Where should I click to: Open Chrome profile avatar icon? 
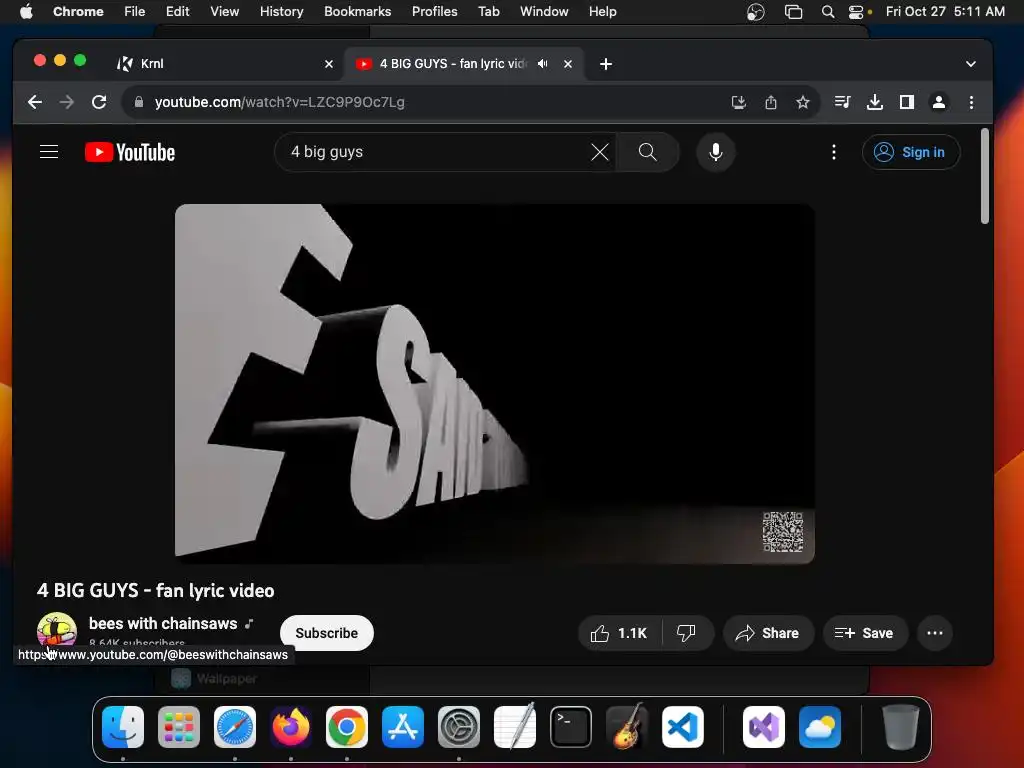[938, 102]
